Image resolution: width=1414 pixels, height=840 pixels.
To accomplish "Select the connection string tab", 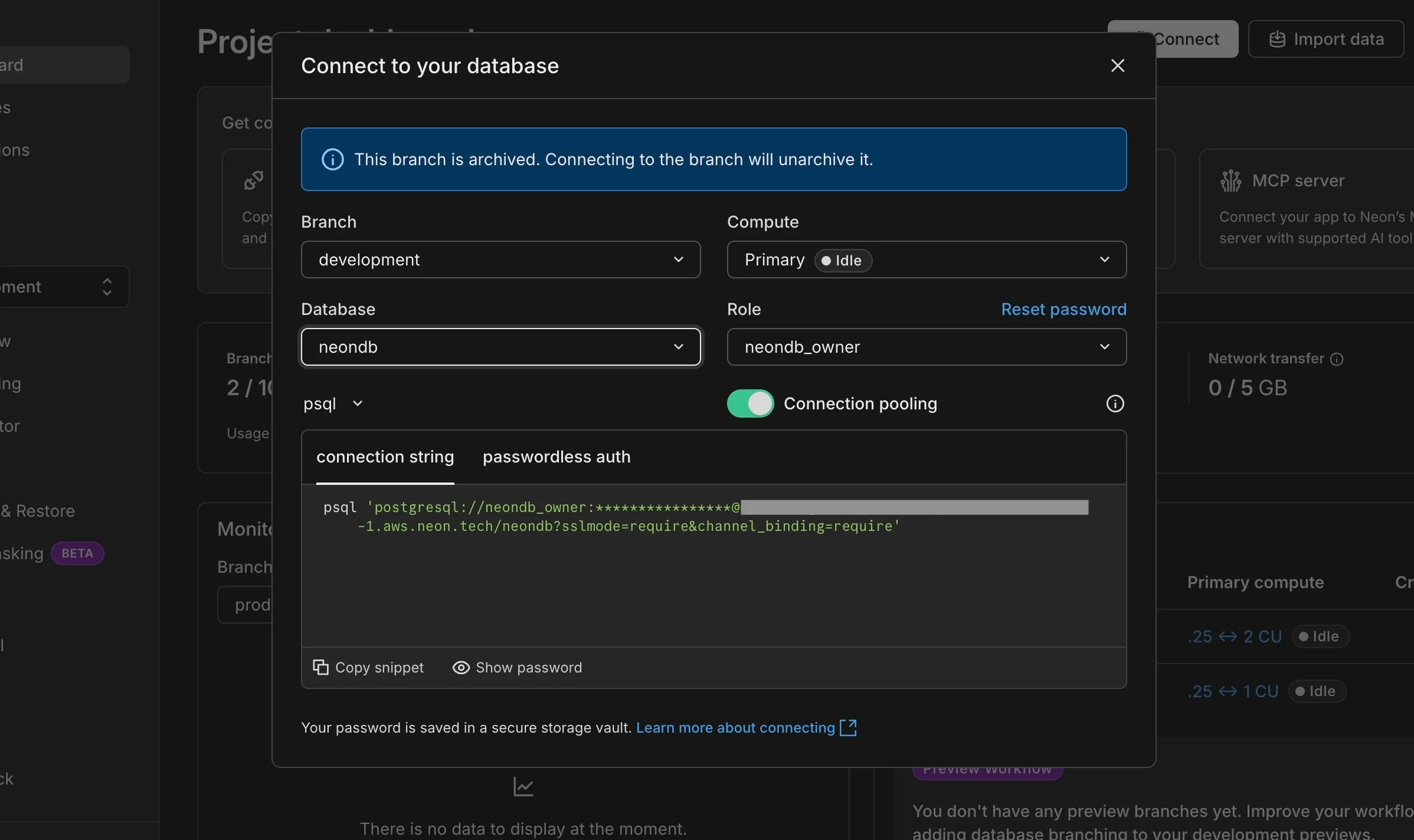I will pyautogui.click(x=384, y=457).
